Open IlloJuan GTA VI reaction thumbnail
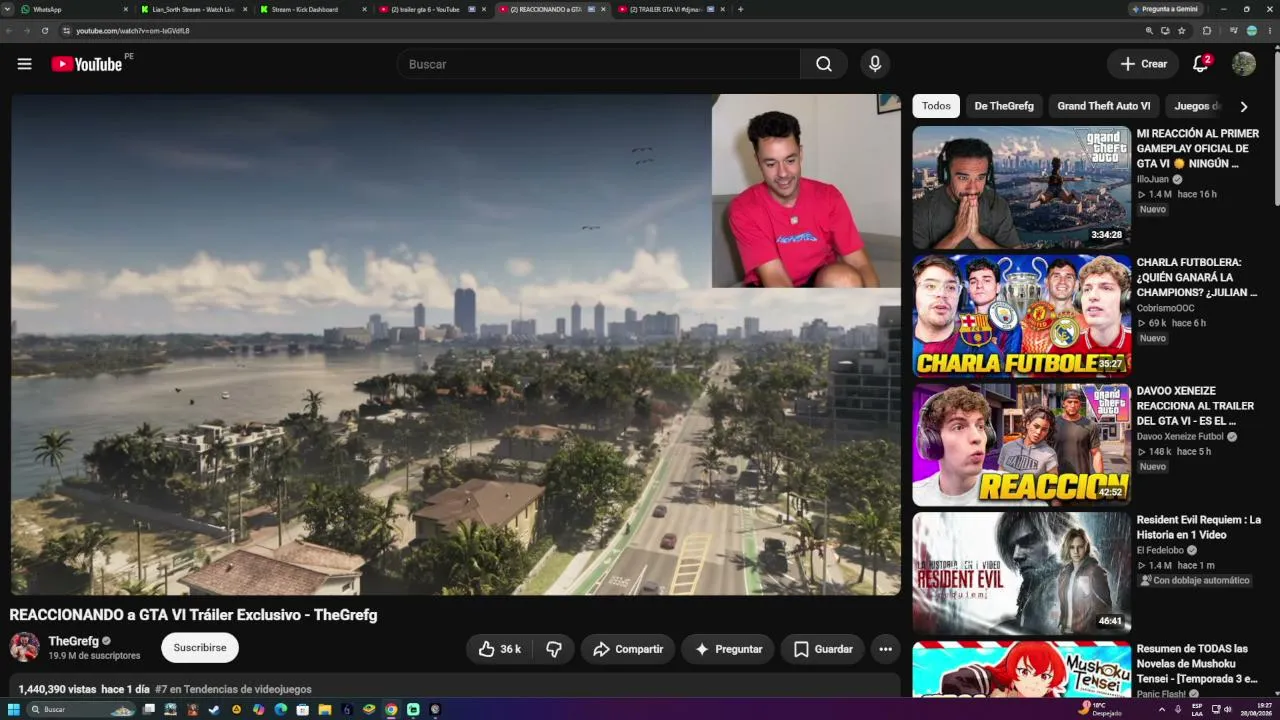The image size is (1280, 720). tap(1021, 187)
